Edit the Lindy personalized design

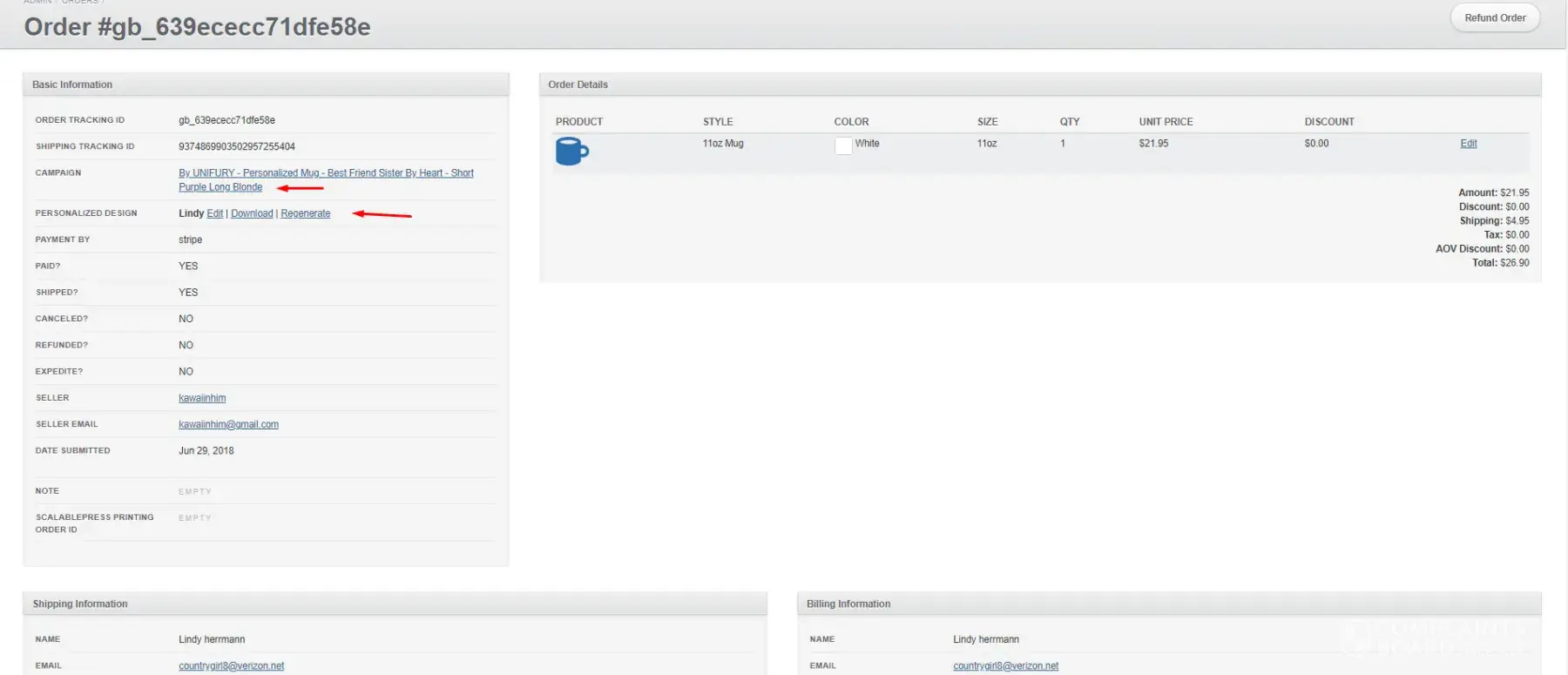214,213
